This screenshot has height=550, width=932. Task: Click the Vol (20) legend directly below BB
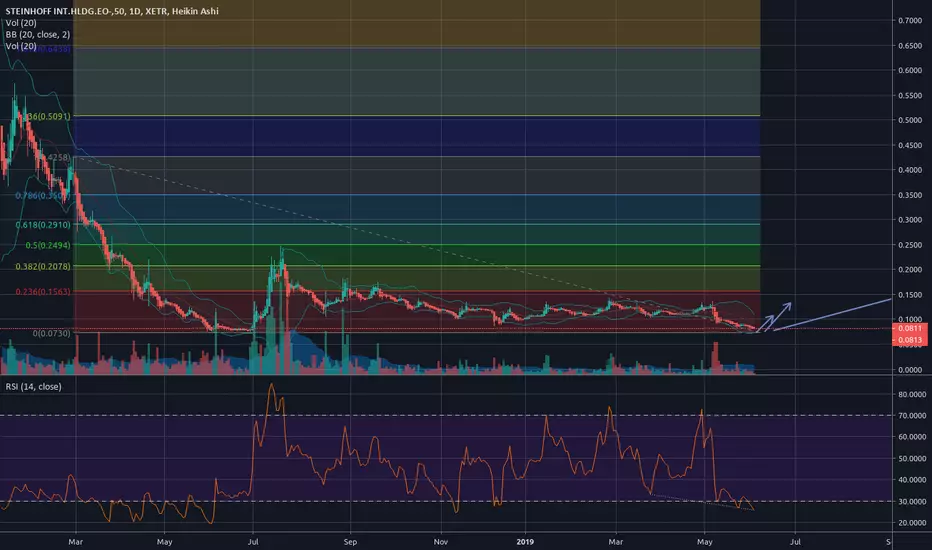click(x=21, y=46)
